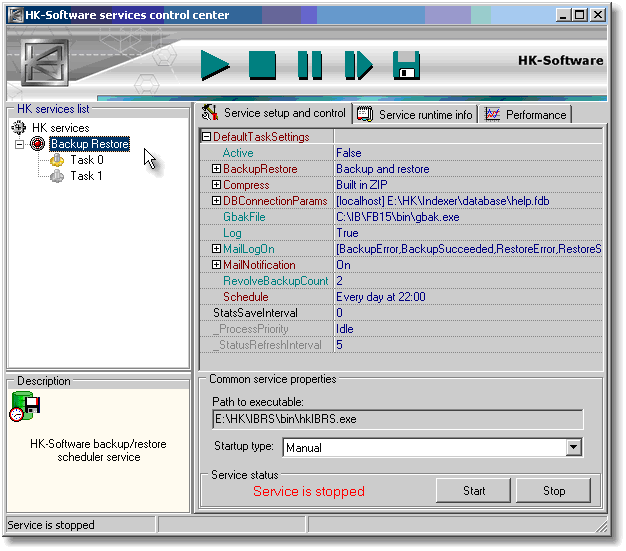The image size is (626, 551).
Task: Click the database backup icon in Description
Action: click(24, 406)
